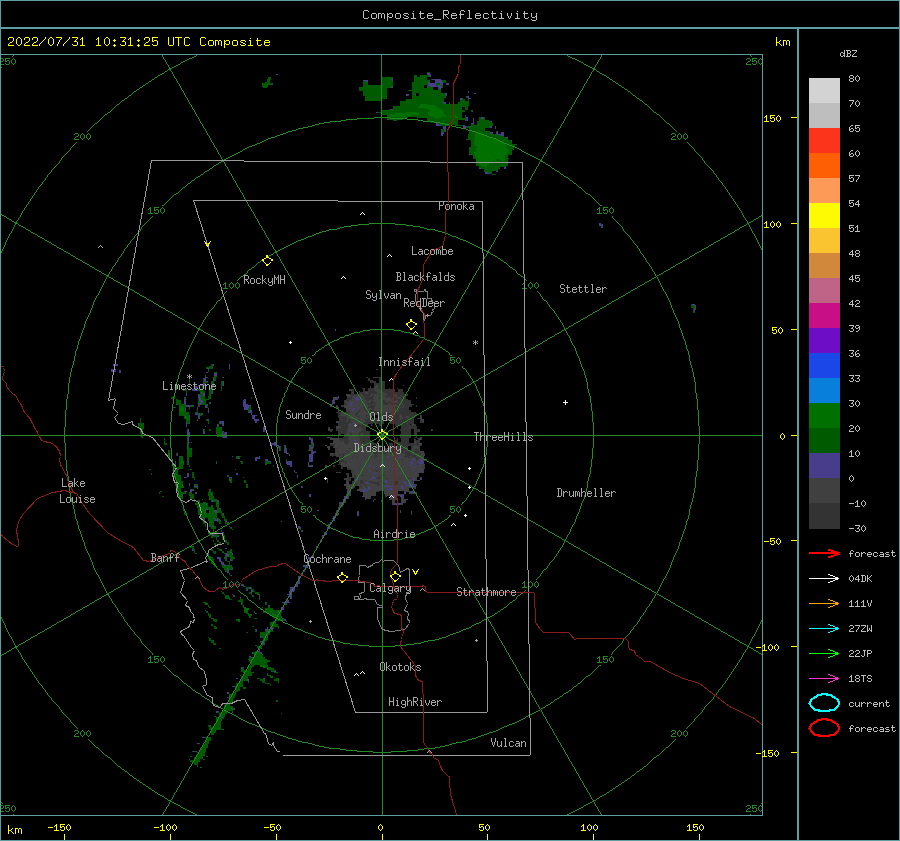900x841 pixels.
Task: Click the yellow diamond marker near RockyMH
Action: (x=267, y=261)
